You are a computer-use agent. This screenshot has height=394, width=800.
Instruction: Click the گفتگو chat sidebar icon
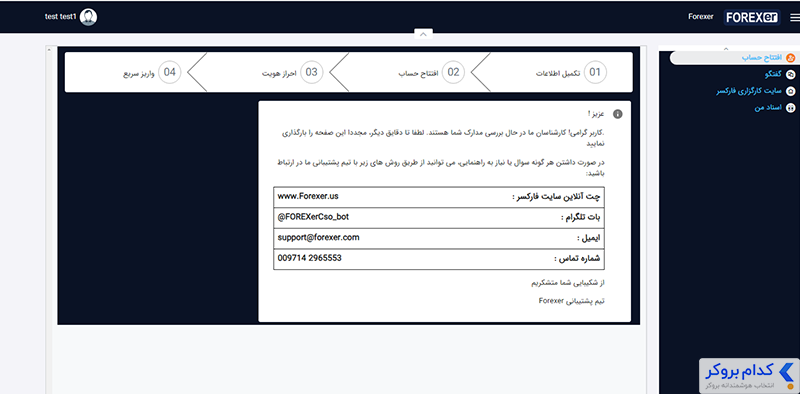791,75
